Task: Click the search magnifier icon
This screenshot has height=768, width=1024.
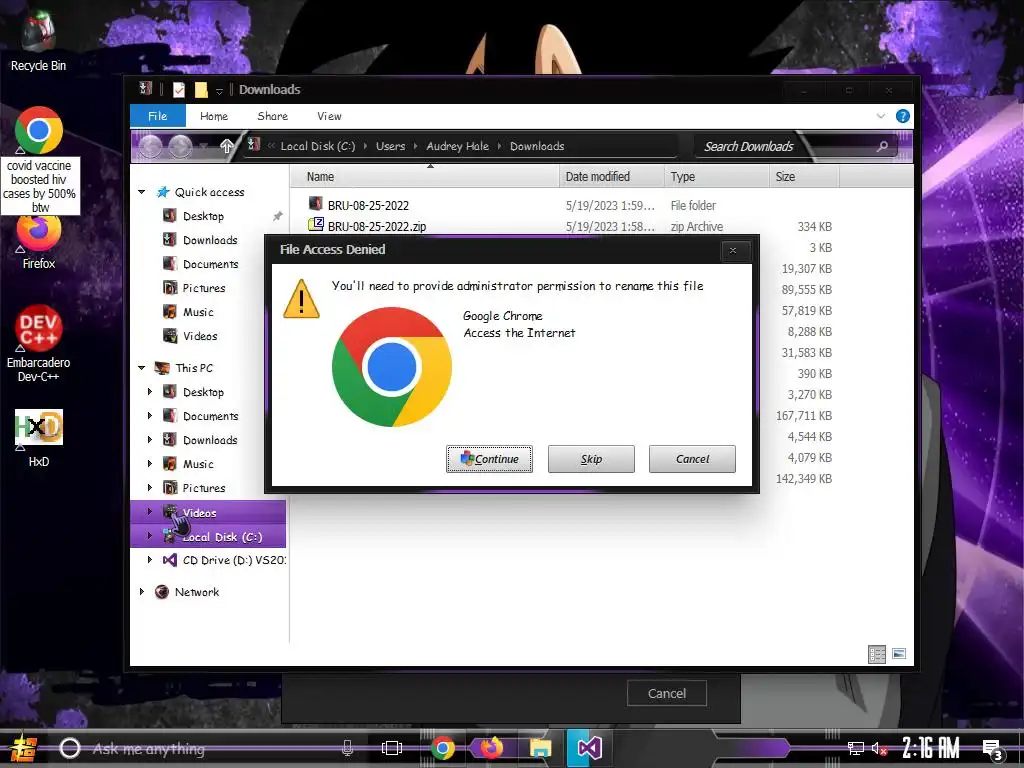Action: point(882,146)
